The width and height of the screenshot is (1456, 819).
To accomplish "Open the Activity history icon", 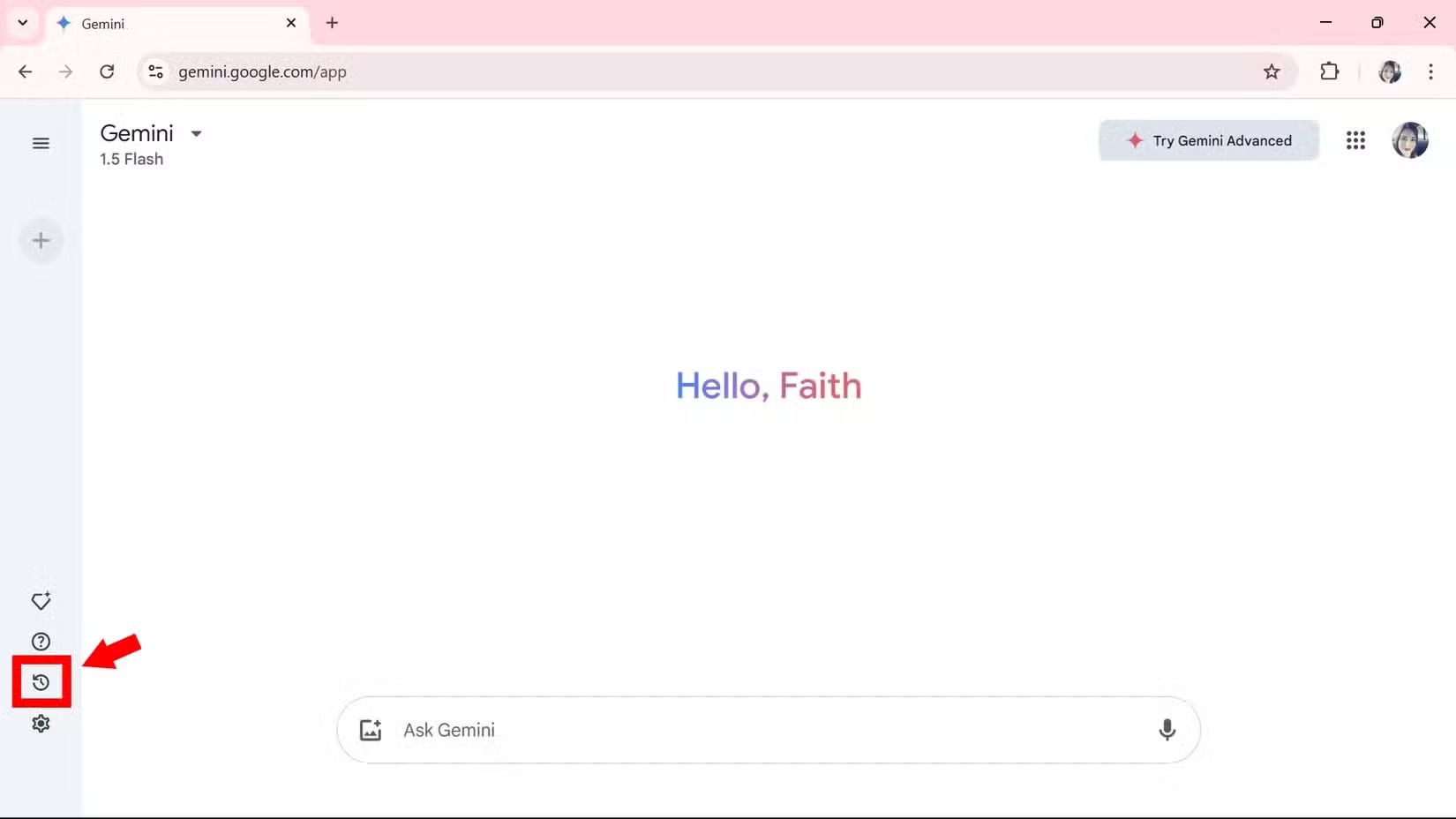I will tap(41, 682).
